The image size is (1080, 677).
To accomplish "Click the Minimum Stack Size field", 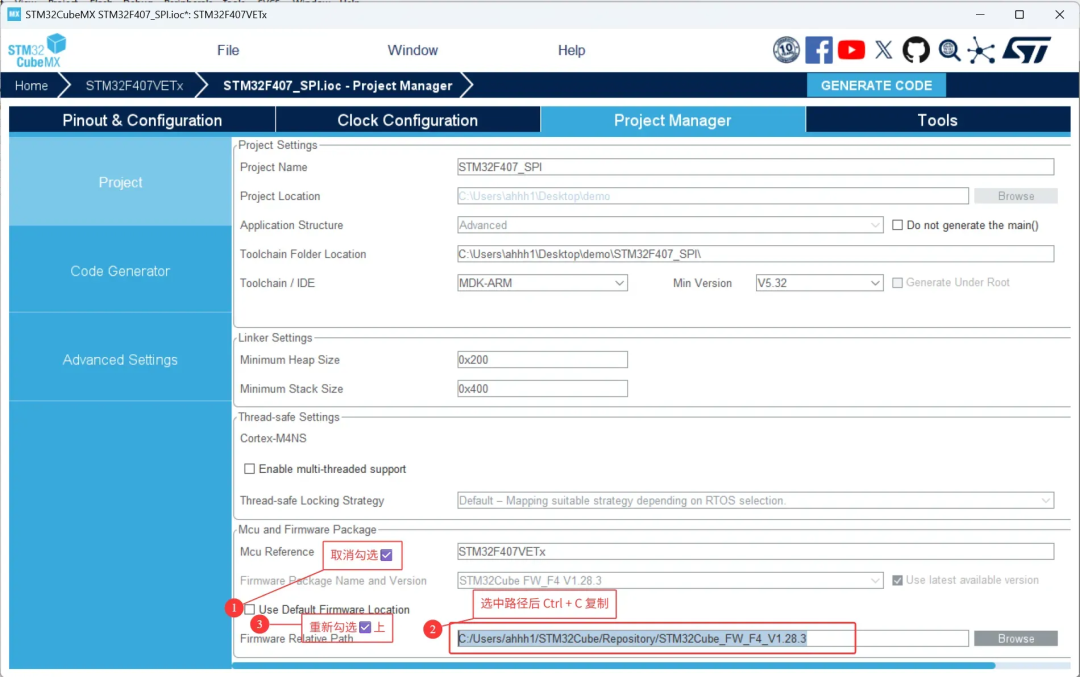I will [x=542, y=388].
